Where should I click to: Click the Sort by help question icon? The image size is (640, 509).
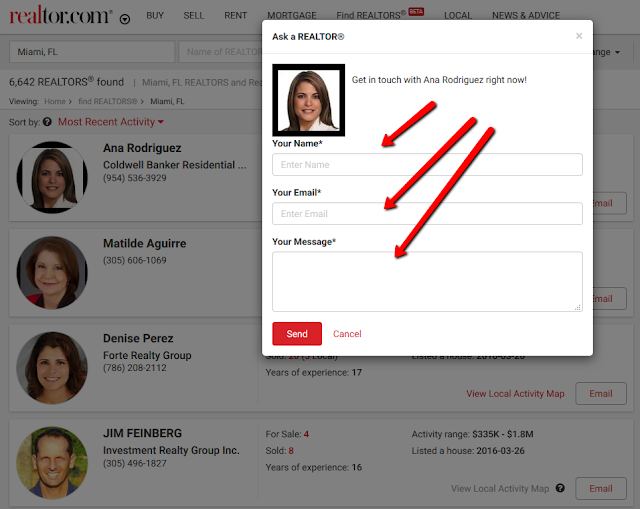tap(47, 122)
